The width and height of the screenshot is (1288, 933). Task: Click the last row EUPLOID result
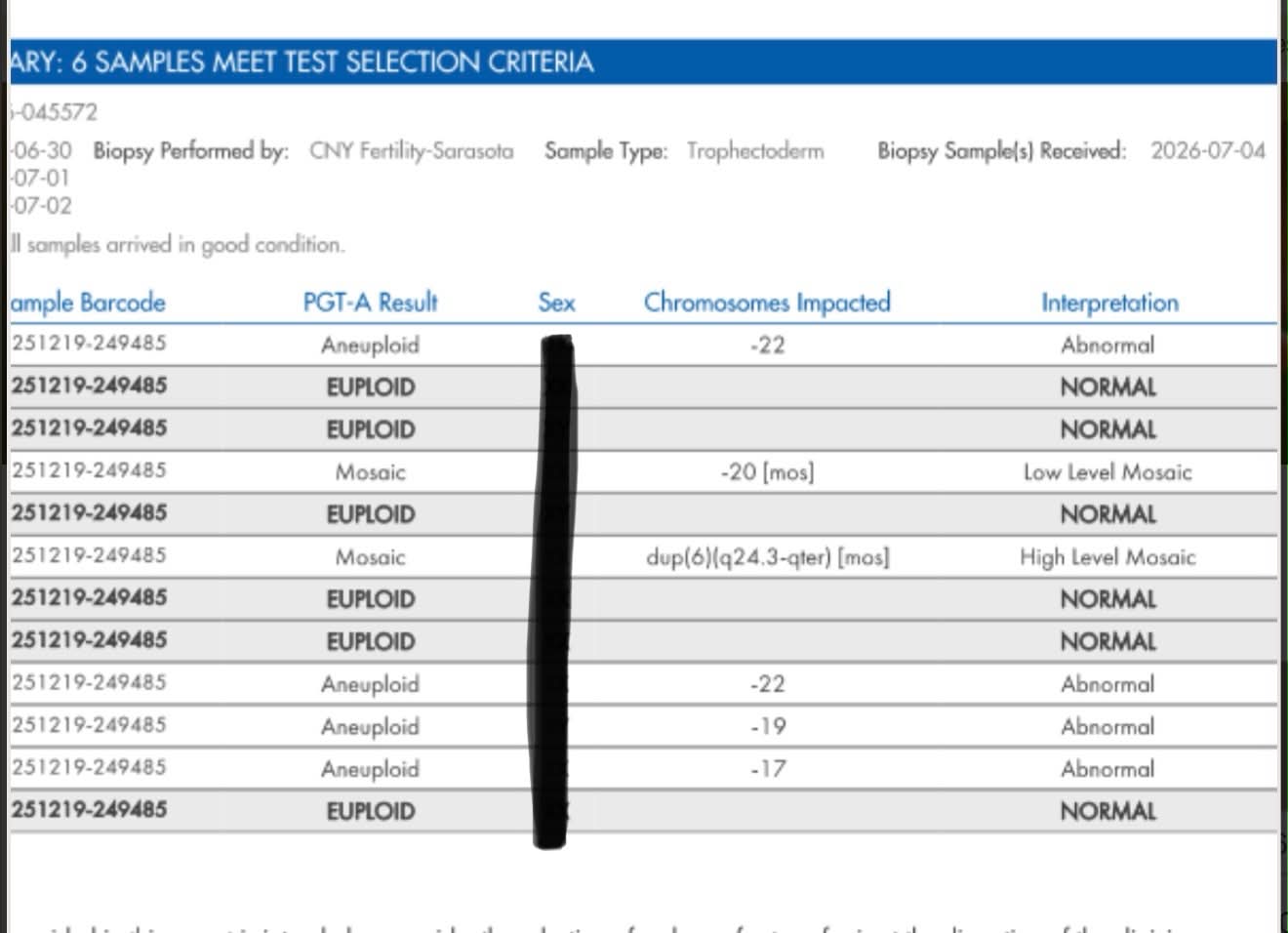[x=371, y=812]
